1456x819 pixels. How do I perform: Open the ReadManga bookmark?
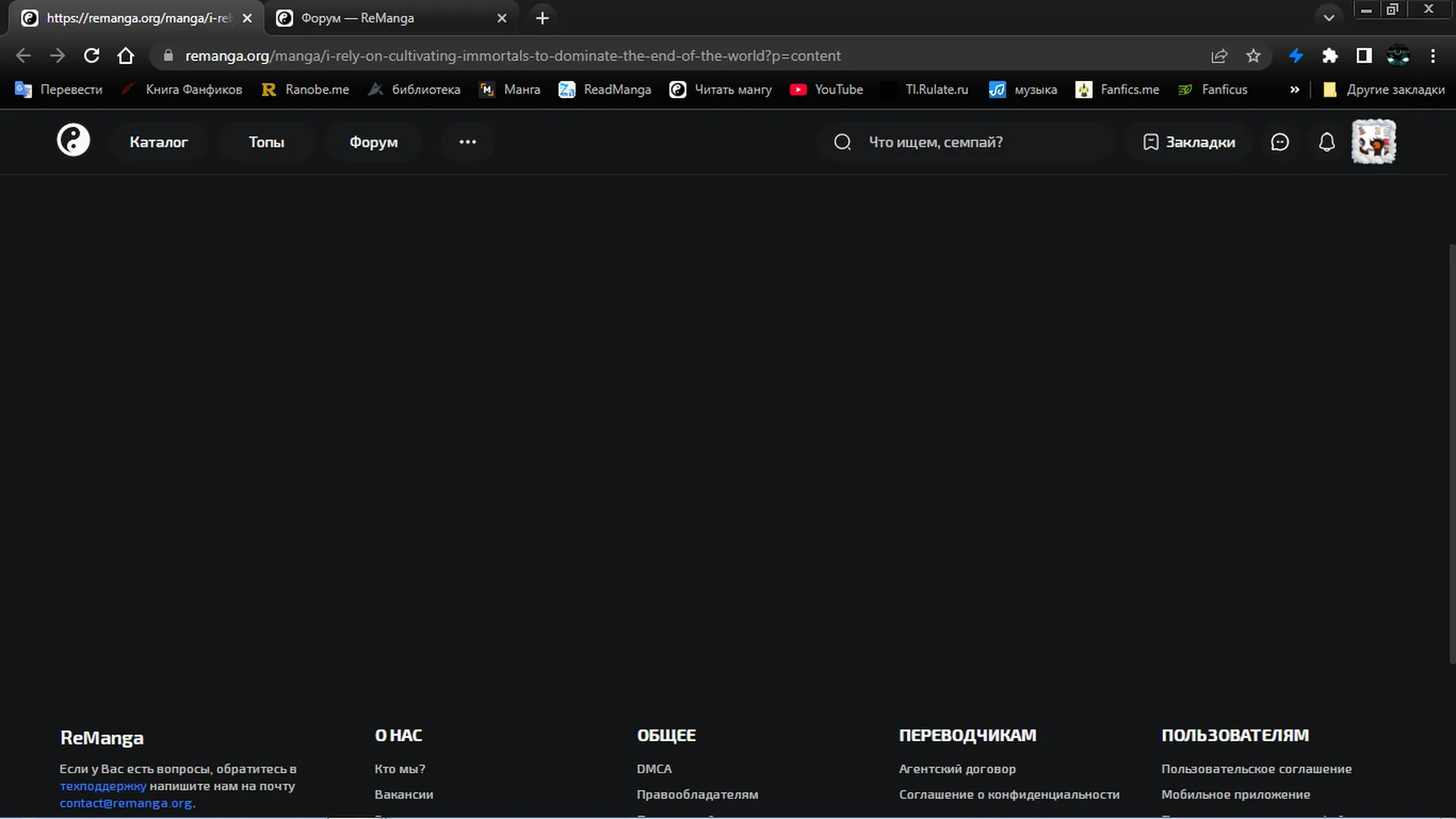tap(604, 89)
